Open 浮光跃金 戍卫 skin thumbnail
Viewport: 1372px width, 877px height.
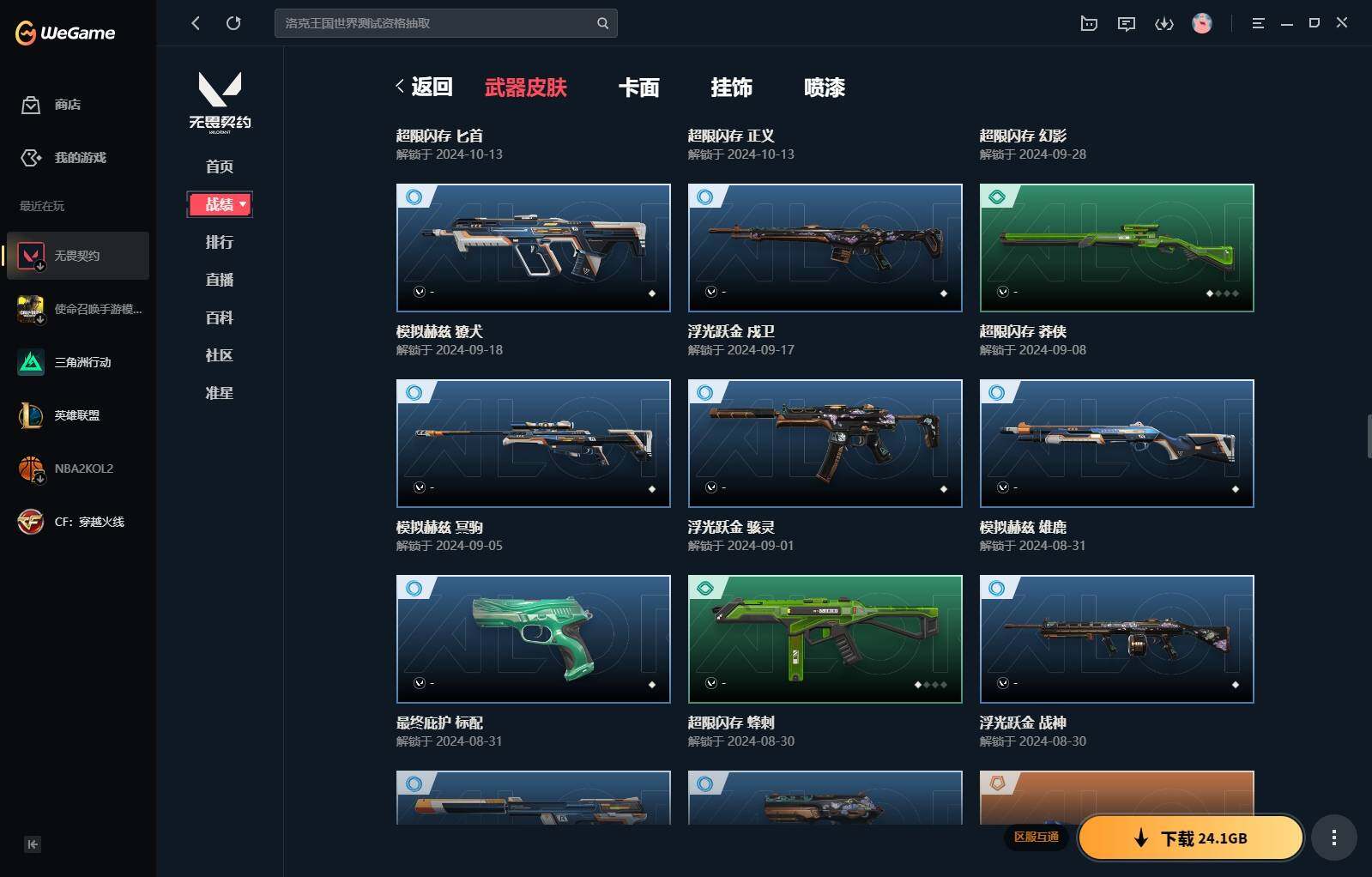point(825,248)
